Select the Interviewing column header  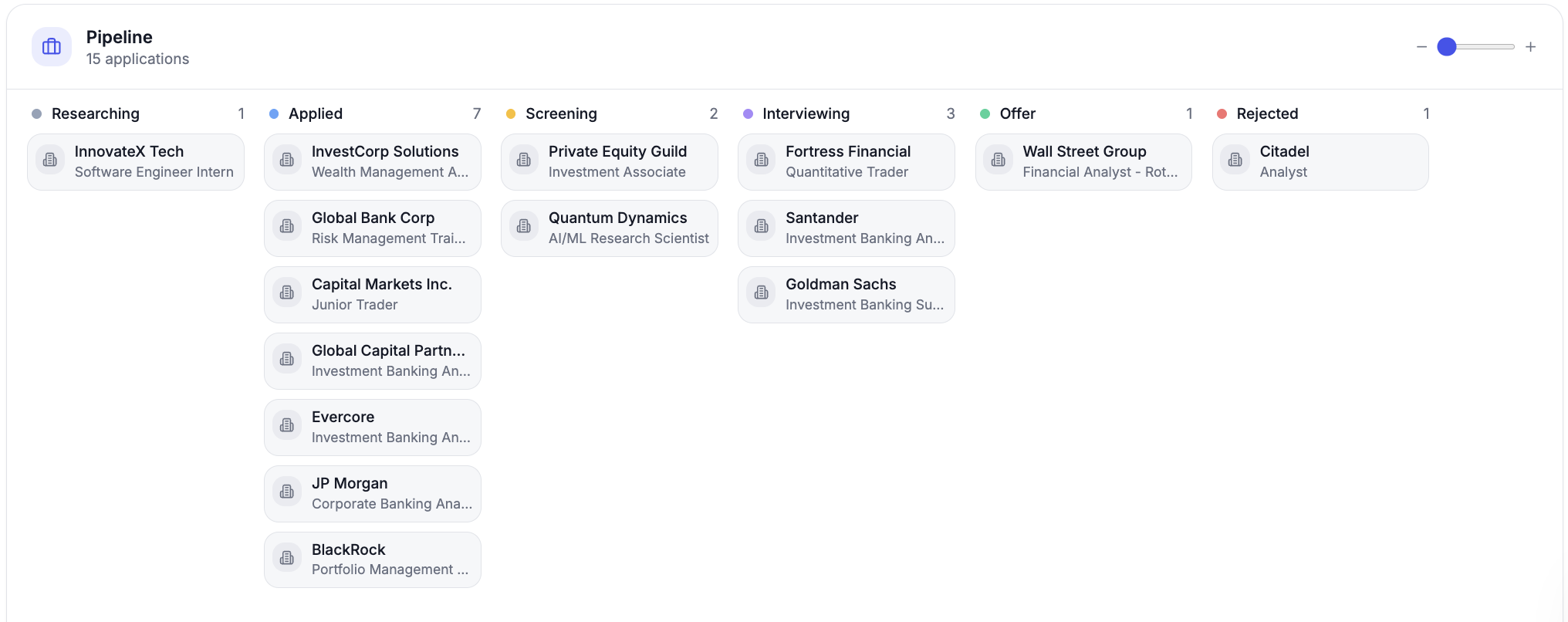click(806, 113)
